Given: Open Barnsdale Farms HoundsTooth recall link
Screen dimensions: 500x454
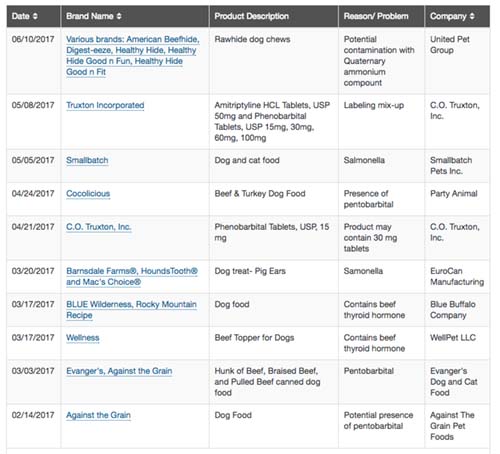Looking at the screenshot, I should pos(132,276).
